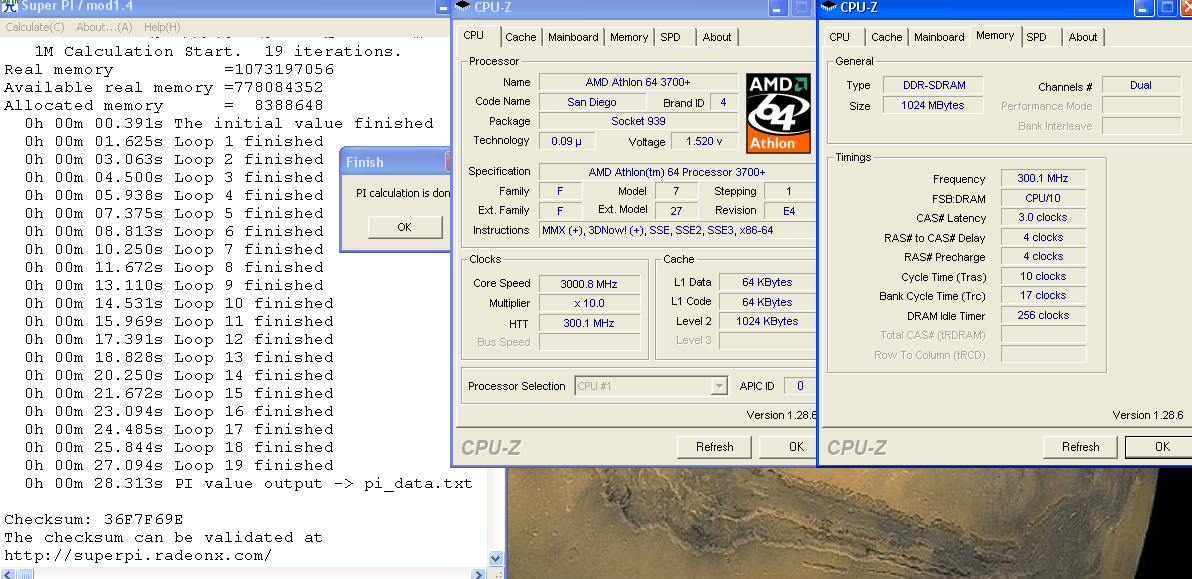Image resolution: width=1192 pixels, height=579 pixels.
Task: Open the Calculate(C) menu in Super PI
Action: [x=35, y=27]
